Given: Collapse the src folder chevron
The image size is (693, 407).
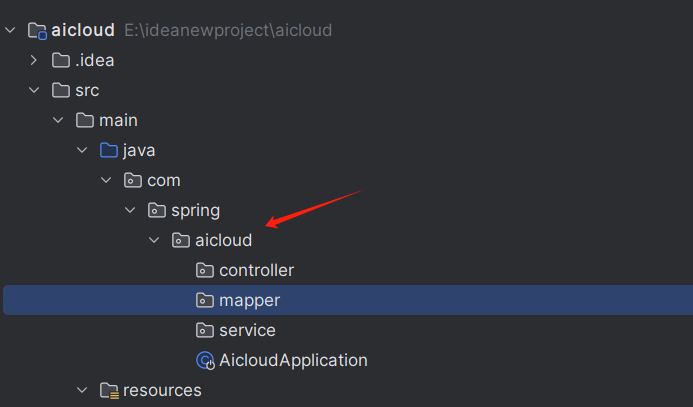Looking at the screenshot, I should coord(34,90).
